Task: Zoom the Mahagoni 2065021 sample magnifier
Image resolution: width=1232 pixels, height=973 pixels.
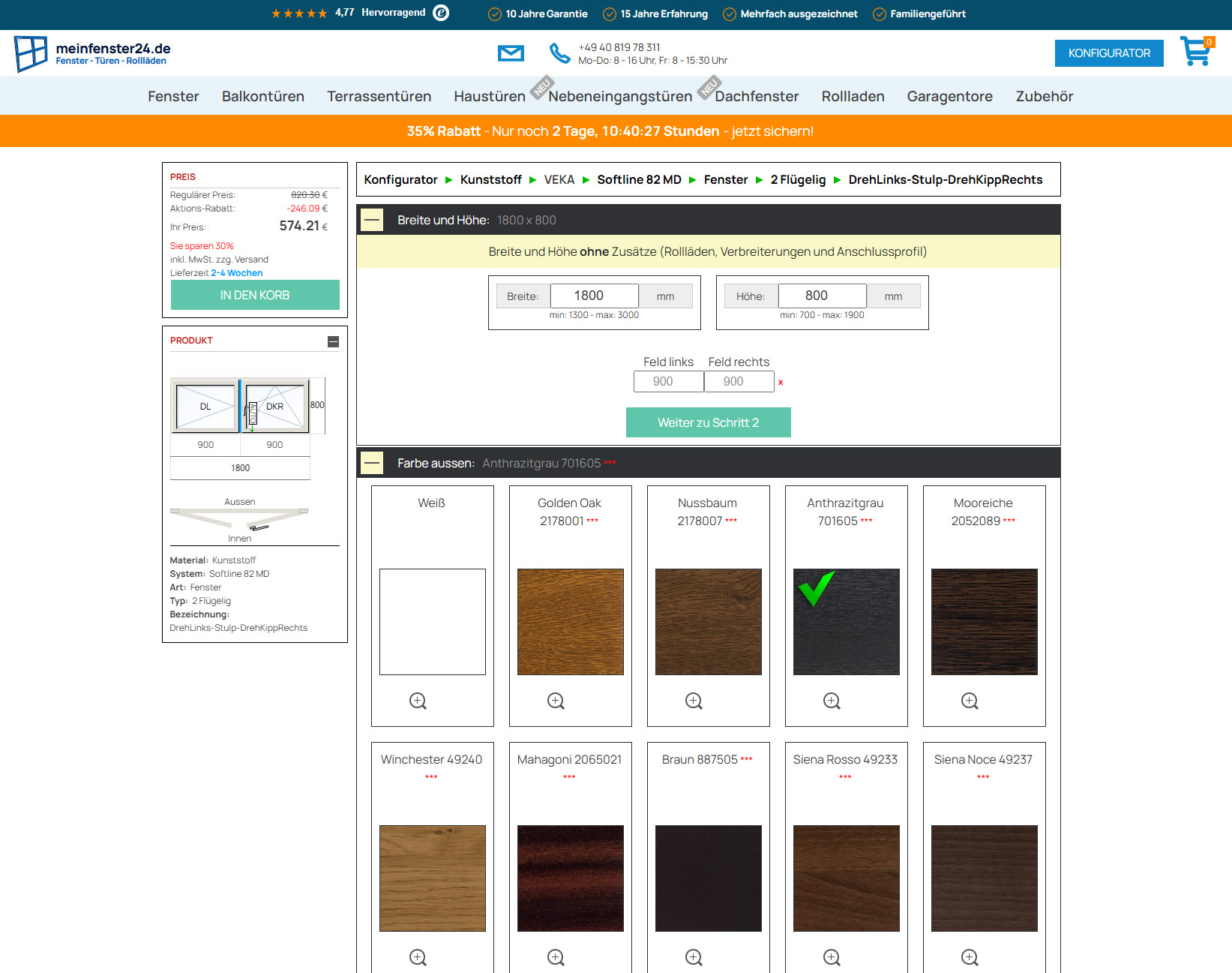Action: click(556, 957)
